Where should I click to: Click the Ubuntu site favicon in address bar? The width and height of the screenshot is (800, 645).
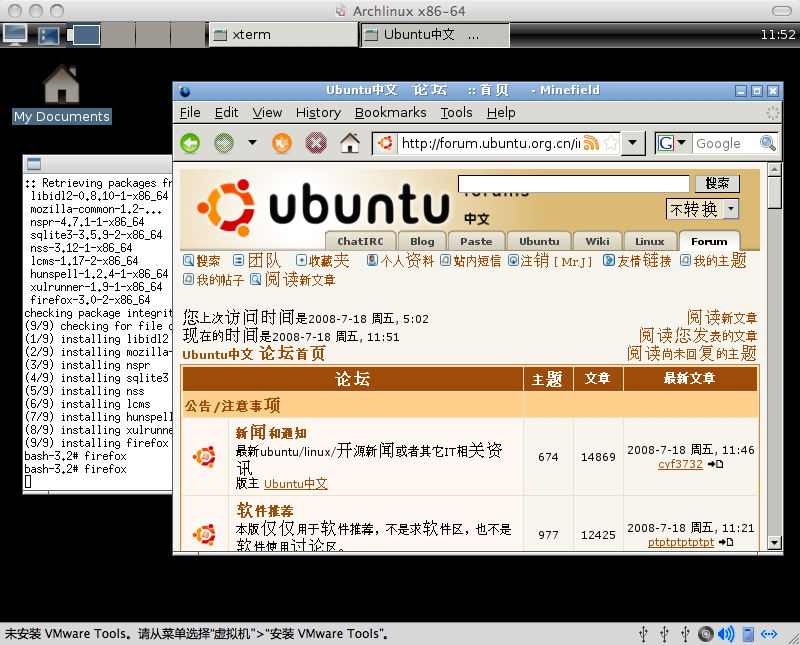[386, 143]
